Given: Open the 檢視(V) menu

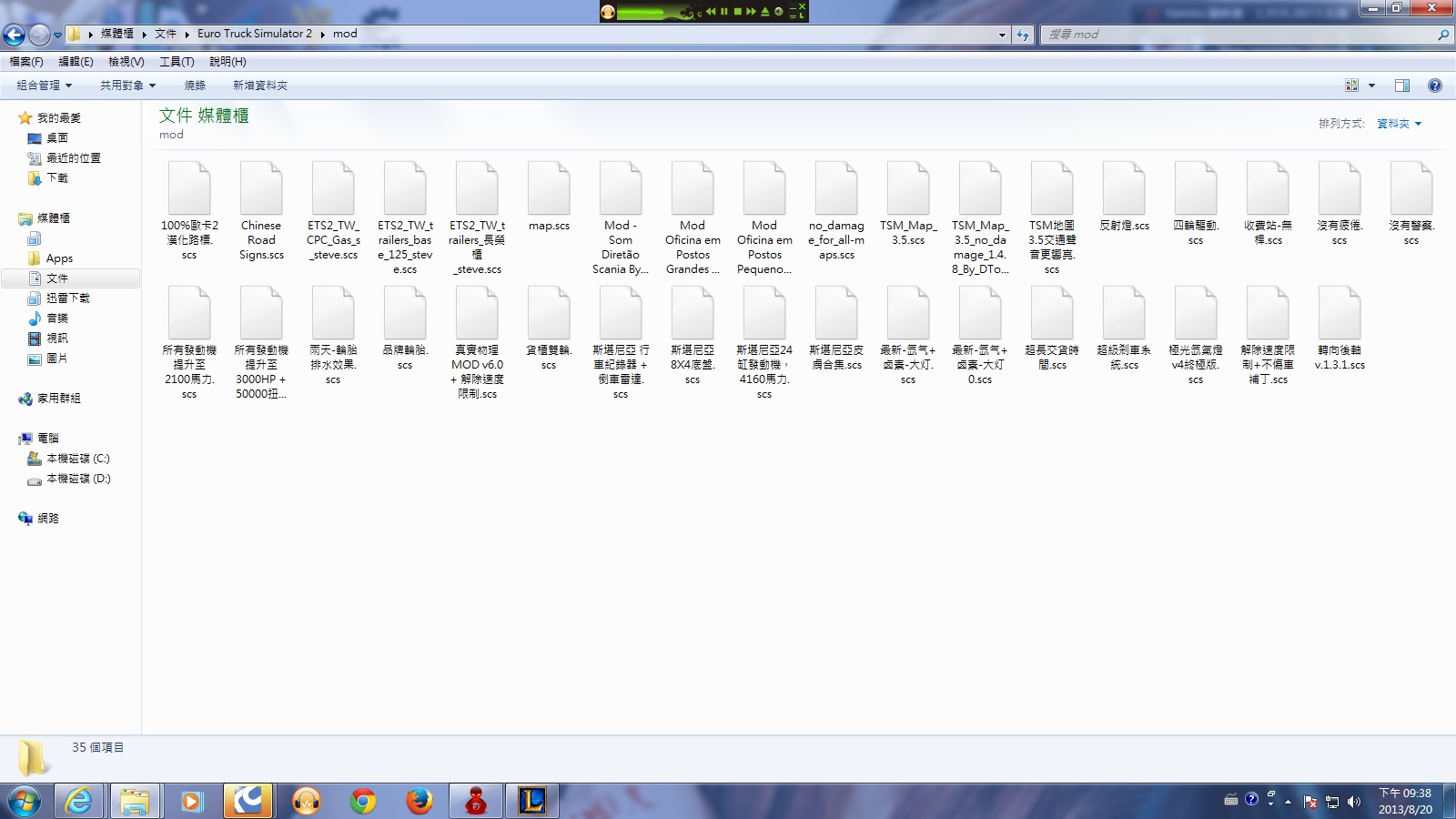Looking at the screenshot, I should pyautogui.click(x=126, y=62).
